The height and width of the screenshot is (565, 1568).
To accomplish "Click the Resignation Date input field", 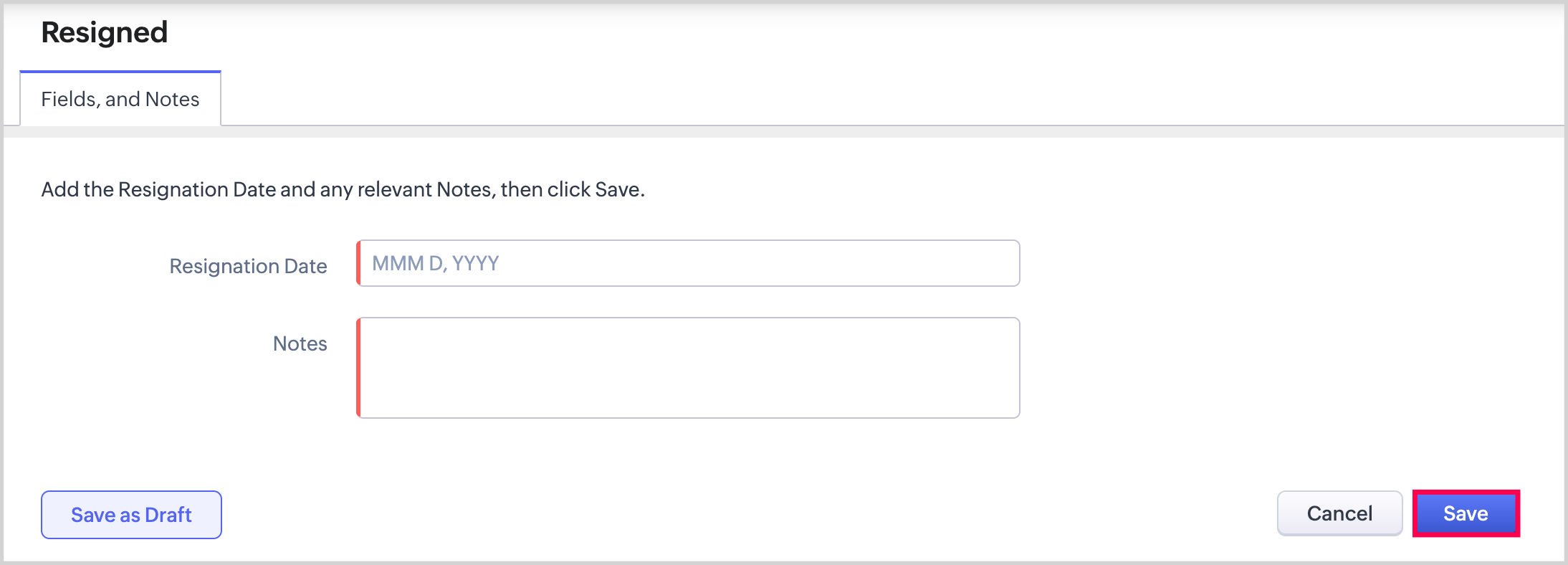I will pos(688,263).
